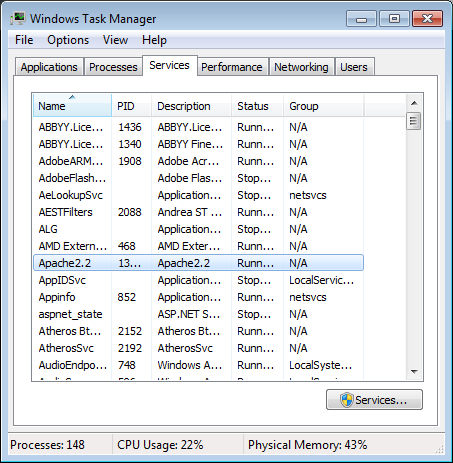Viewport: 453px width, 463px height.
Task: Open the View menu
Action: 115,40
